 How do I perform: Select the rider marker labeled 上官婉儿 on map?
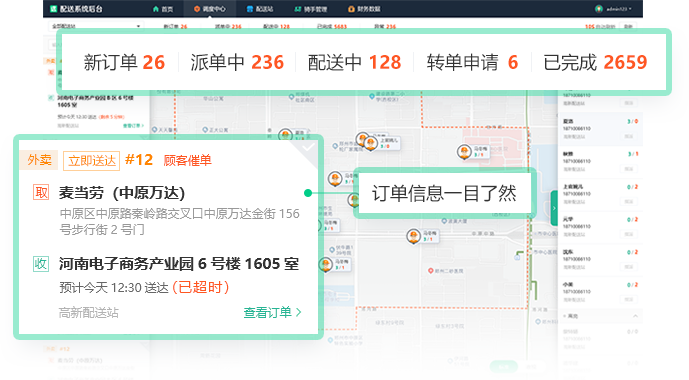(371, 143)
